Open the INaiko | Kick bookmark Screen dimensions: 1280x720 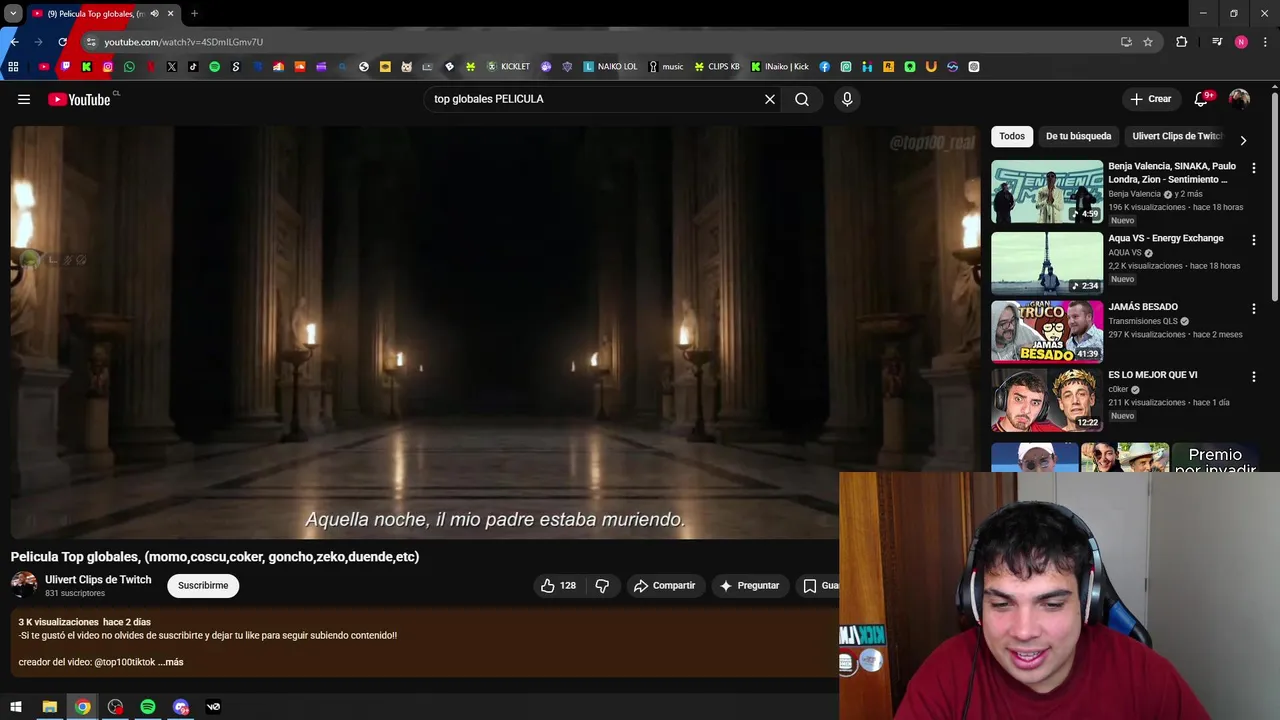click(x=780, y=67)
